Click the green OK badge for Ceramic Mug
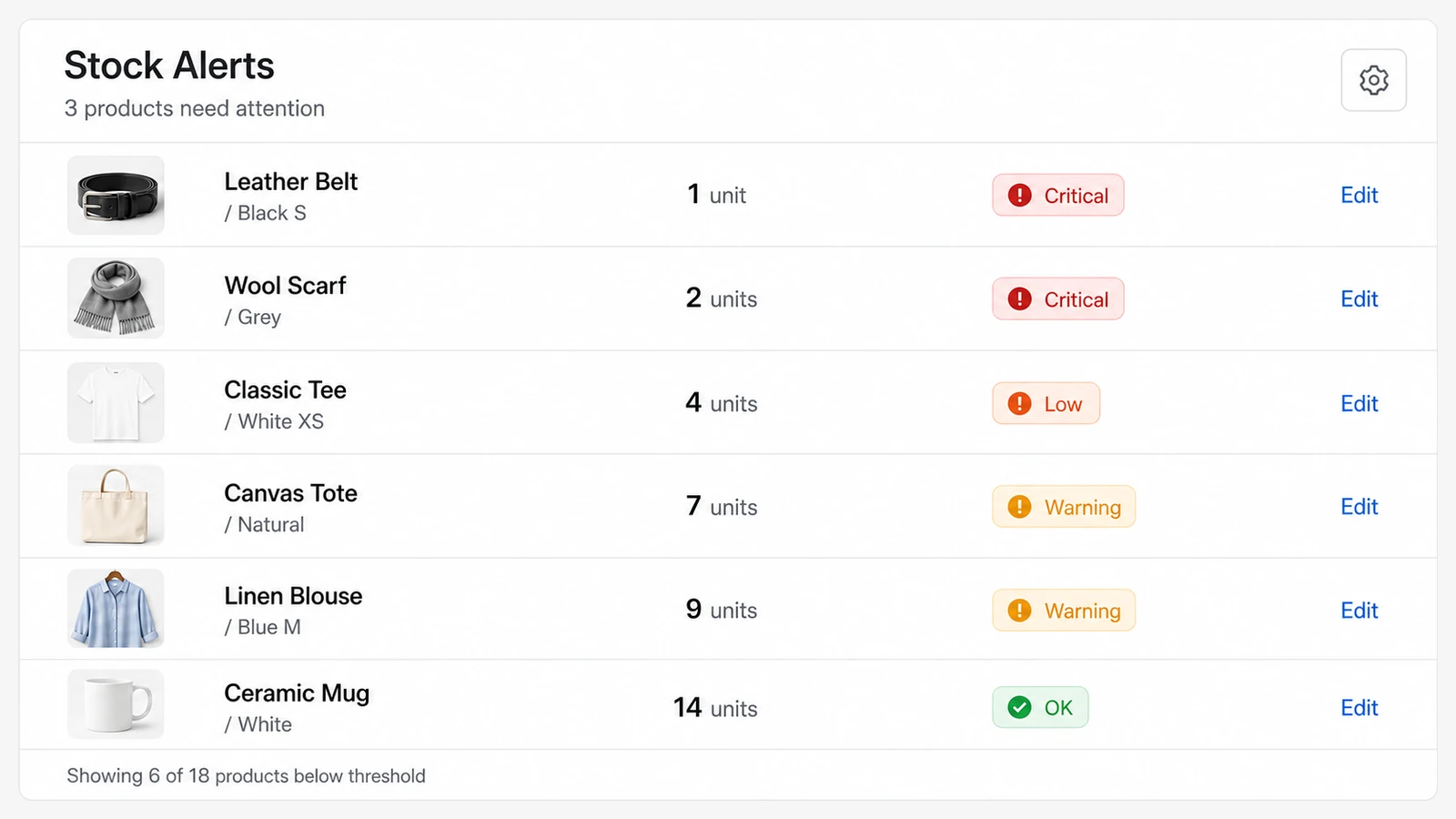 click(1040, 707)
